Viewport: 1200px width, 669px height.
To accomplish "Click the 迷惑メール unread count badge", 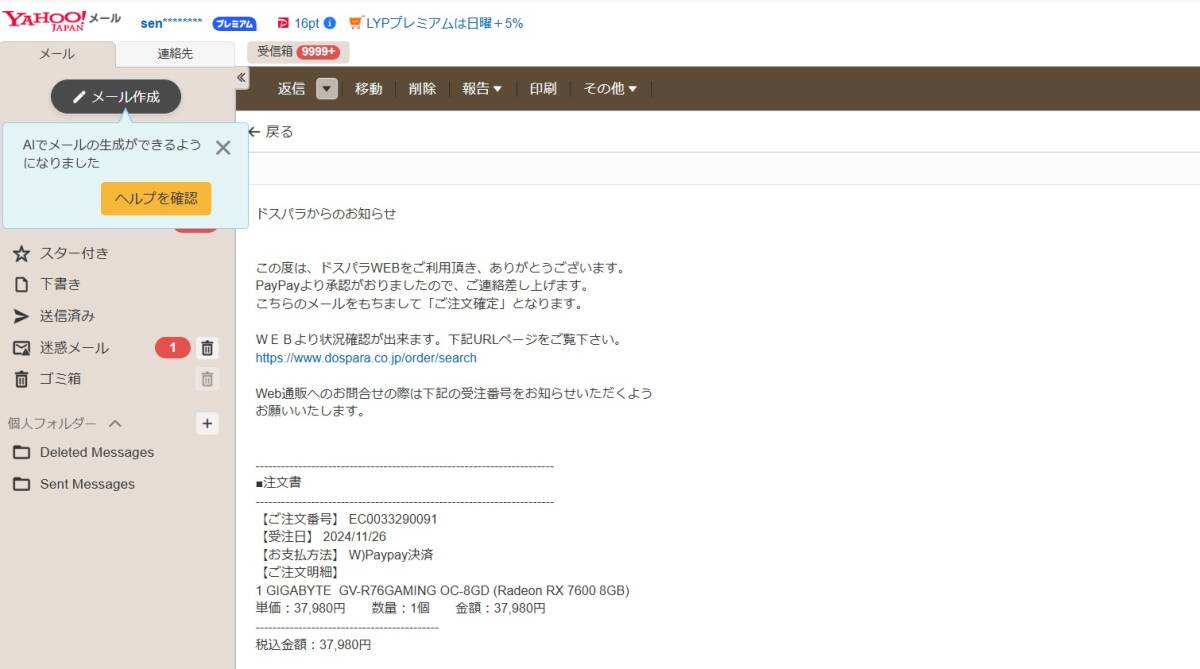I will [172, 348].
